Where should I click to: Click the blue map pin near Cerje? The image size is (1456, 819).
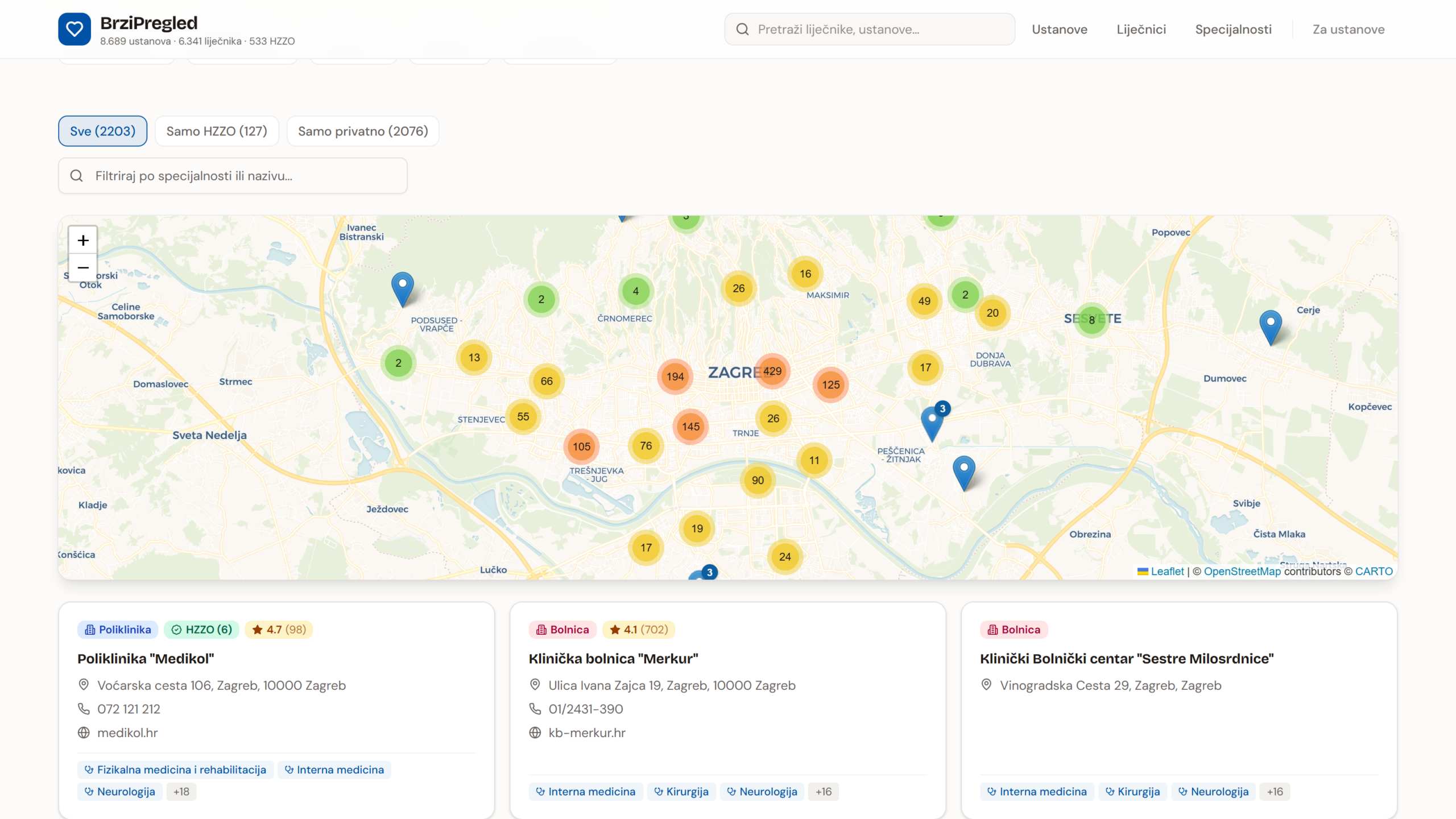(1271, 327)
